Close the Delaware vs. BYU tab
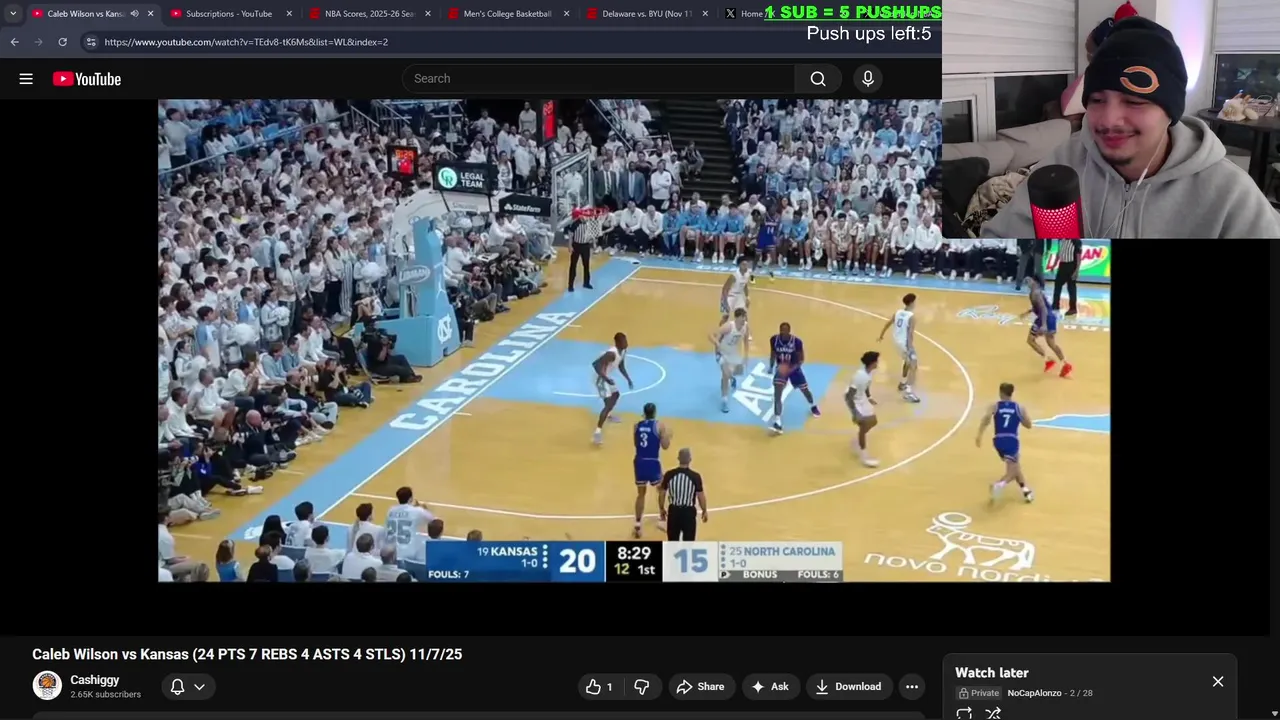The image size is (1280, 720). (705, 14)
